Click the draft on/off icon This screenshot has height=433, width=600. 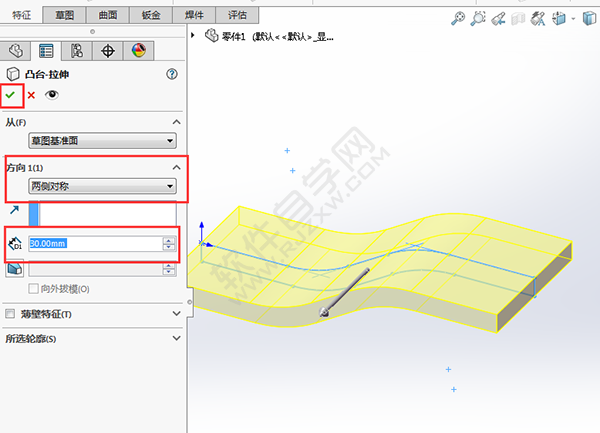point(15,268)
